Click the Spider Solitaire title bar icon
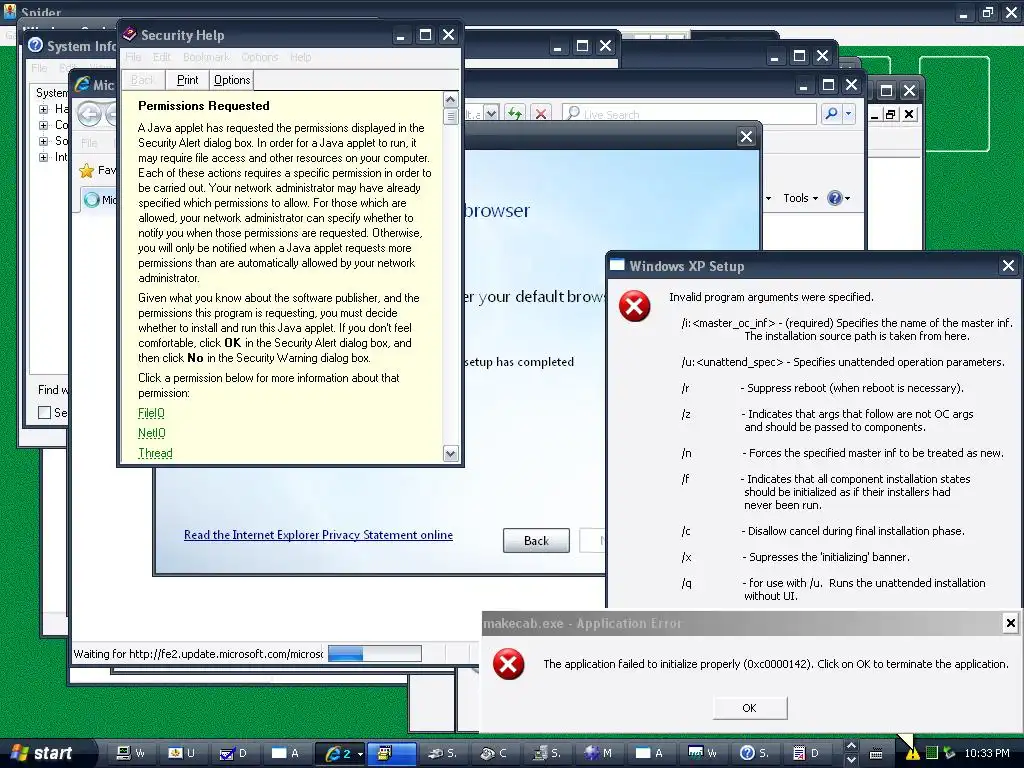 [10, 10]
